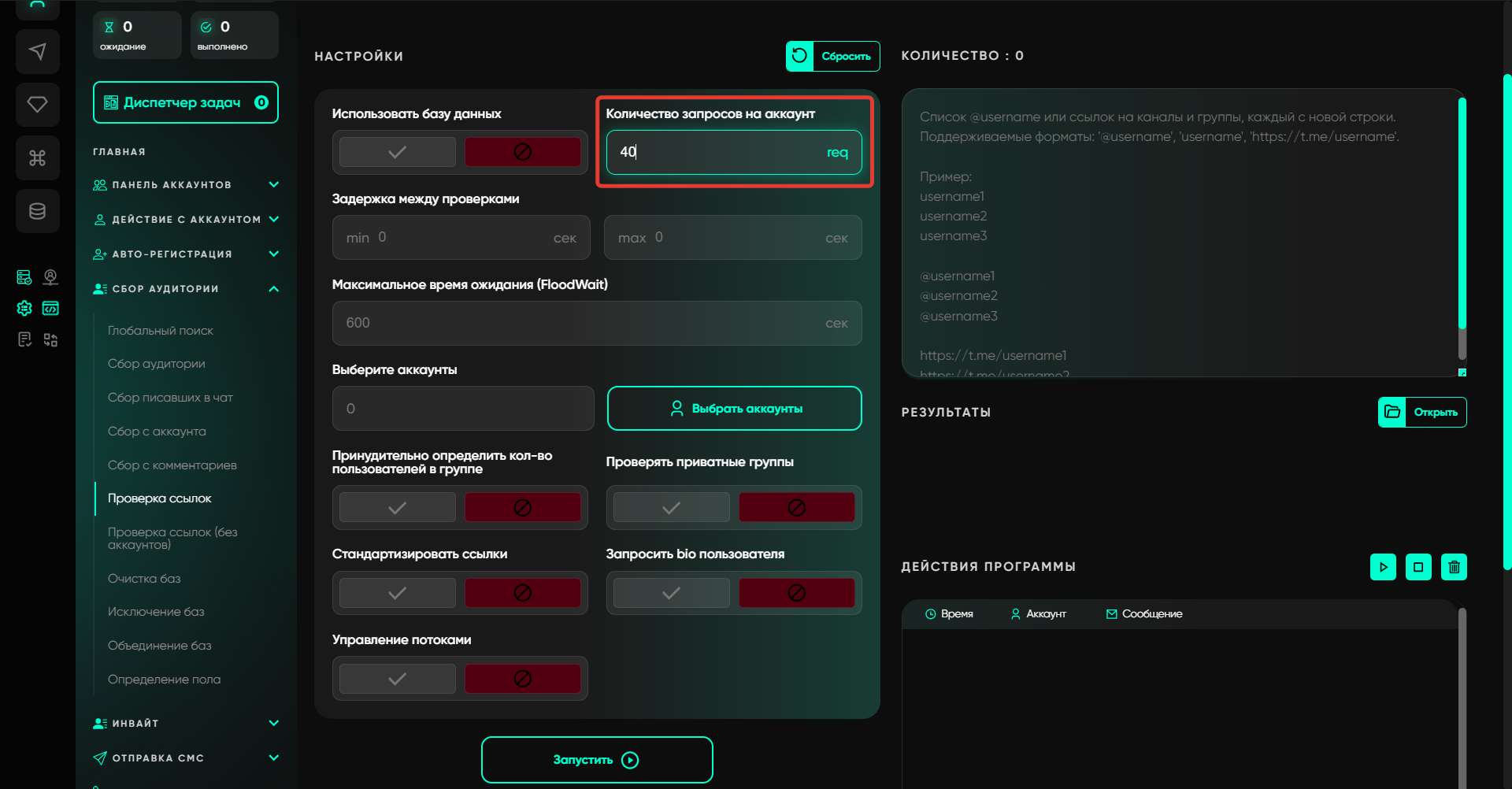1512x789 pixels.
Task: Click the paper plane icon in left sidebar
Action: tap(37, 52)
